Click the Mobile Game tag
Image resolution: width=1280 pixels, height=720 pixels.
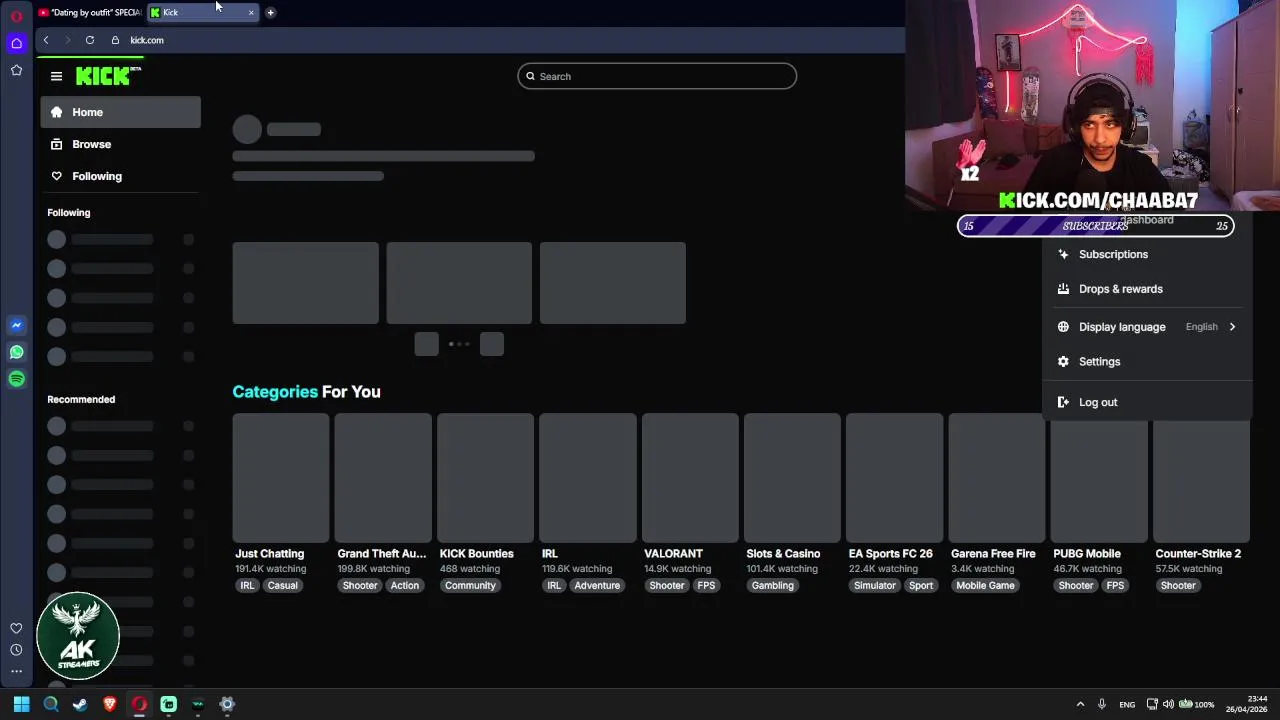(985, 586)
